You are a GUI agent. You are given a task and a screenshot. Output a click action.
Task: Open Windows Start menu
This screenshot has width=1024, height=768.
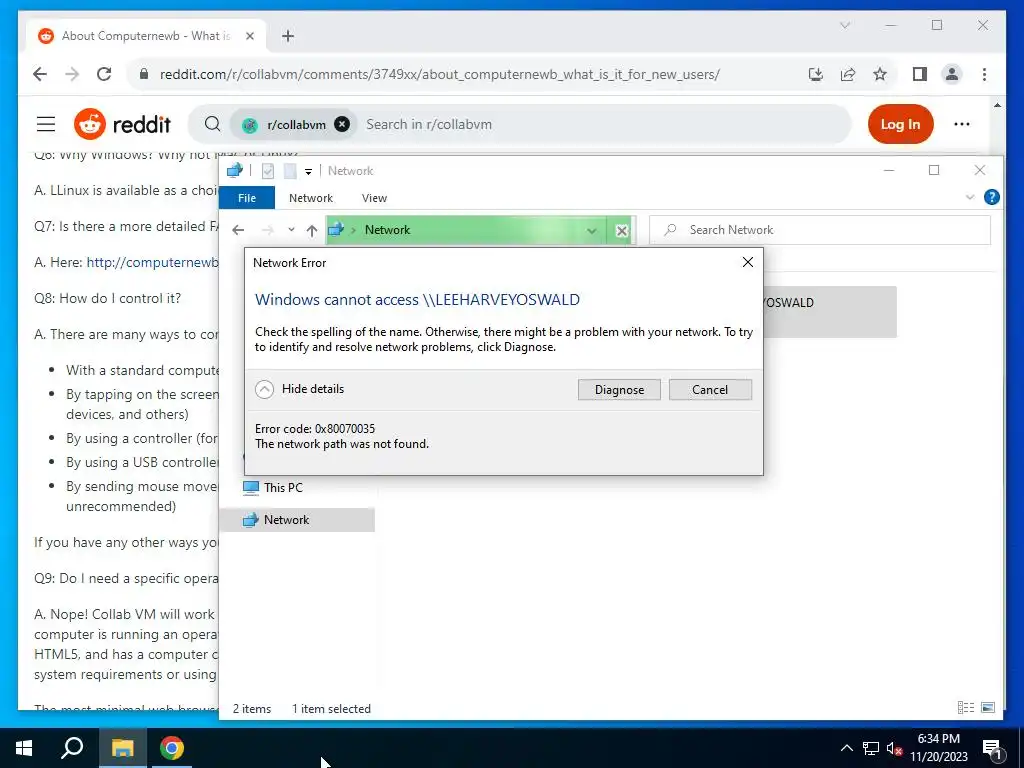pyautogui.click(x=24, y=748)
